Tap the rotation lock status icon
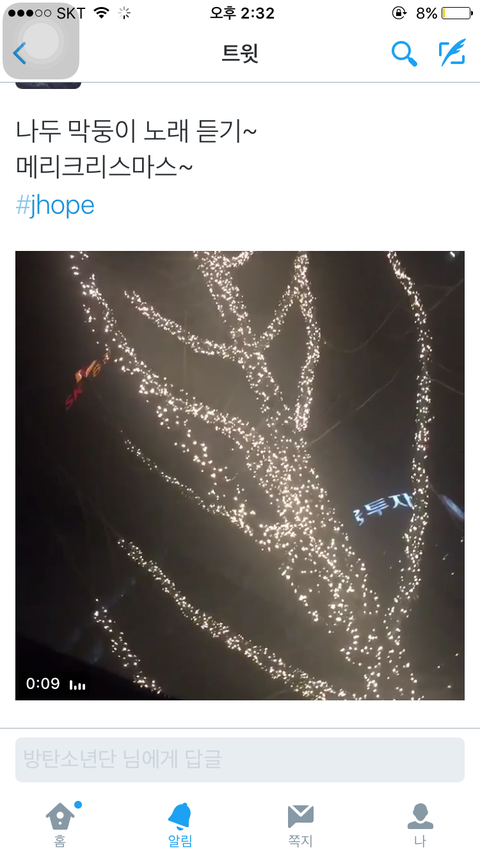The height and width of the screenshot is (854, 480). coord(399,13)
